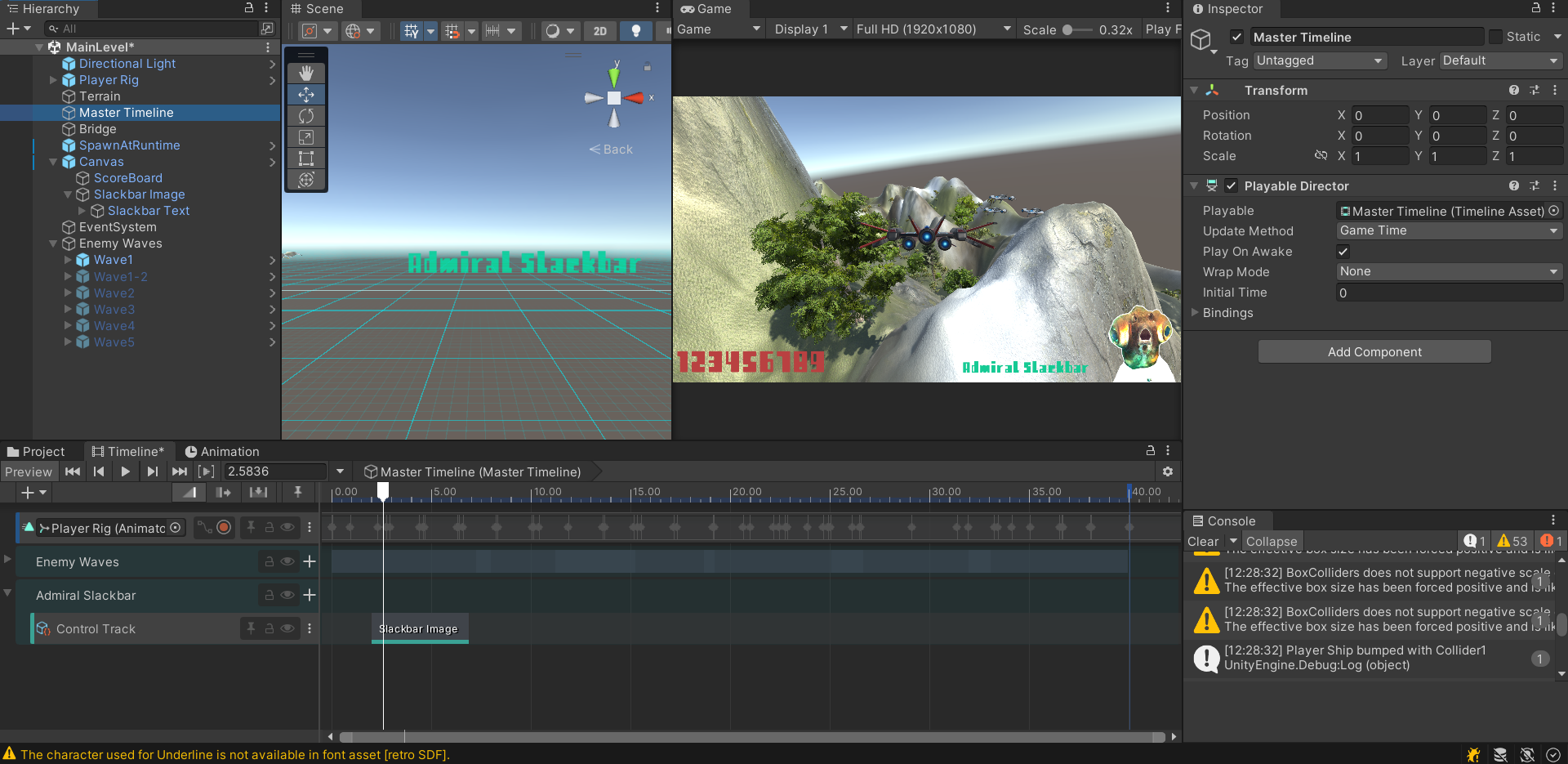Toggle the Static checkbox
1568x764 pixels.
point(1495,37)
